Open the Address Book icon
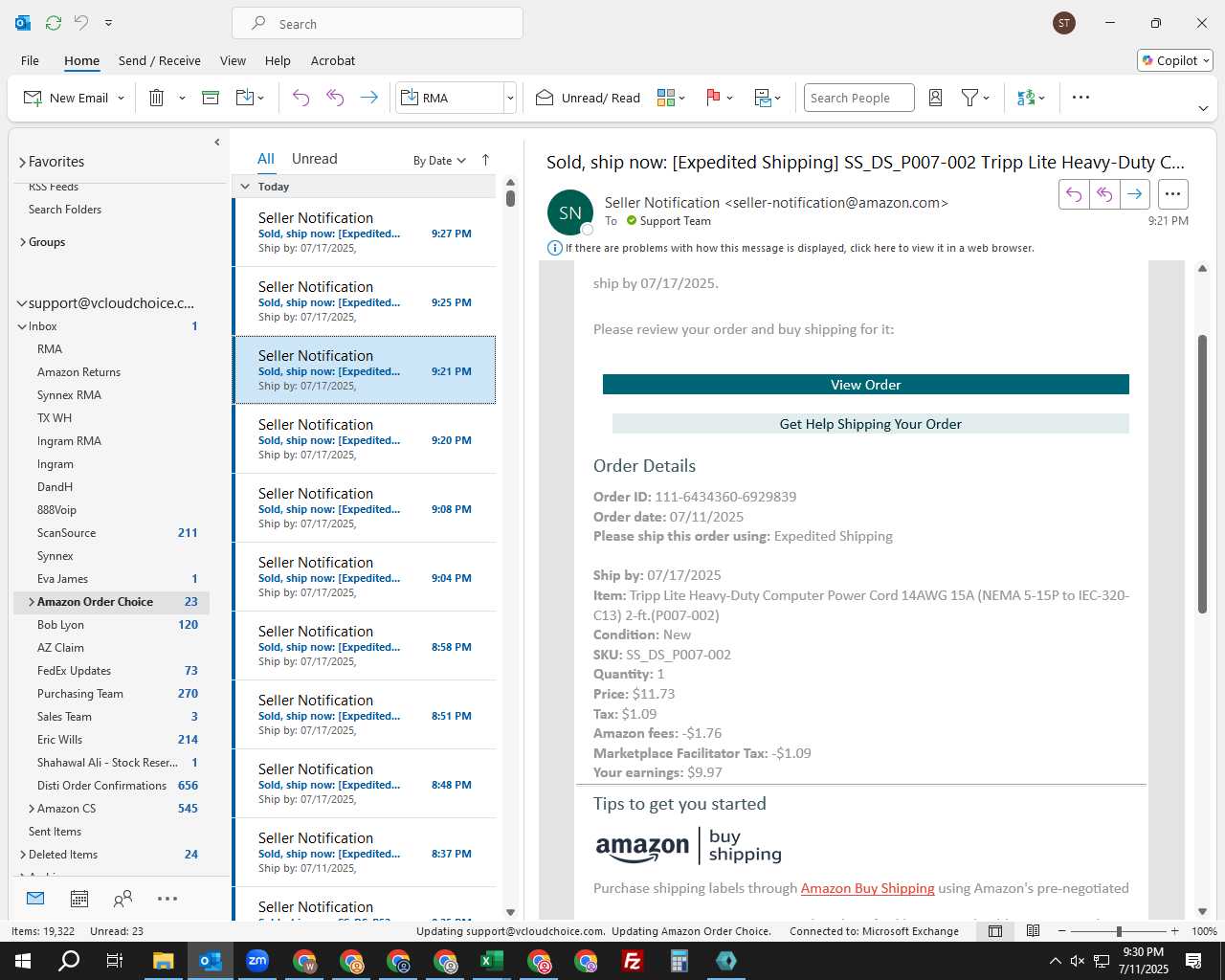 point(936,98)
